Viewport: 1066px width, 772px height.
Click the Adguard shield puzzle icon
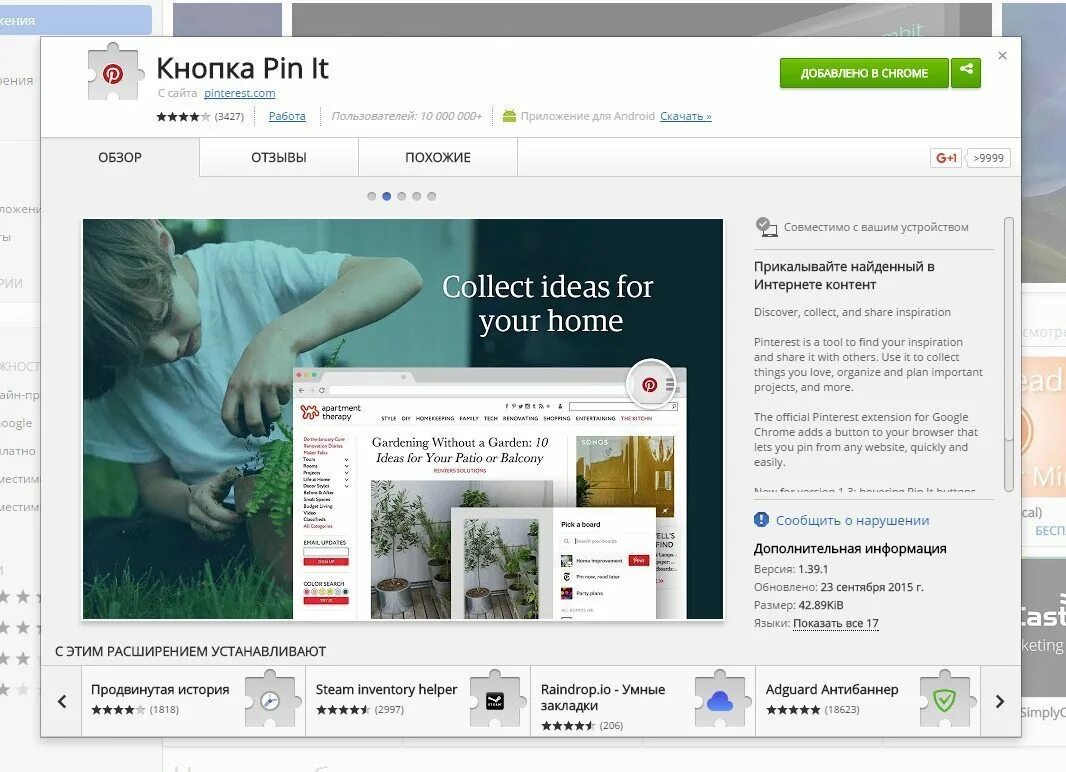click(x=946, y=699)
